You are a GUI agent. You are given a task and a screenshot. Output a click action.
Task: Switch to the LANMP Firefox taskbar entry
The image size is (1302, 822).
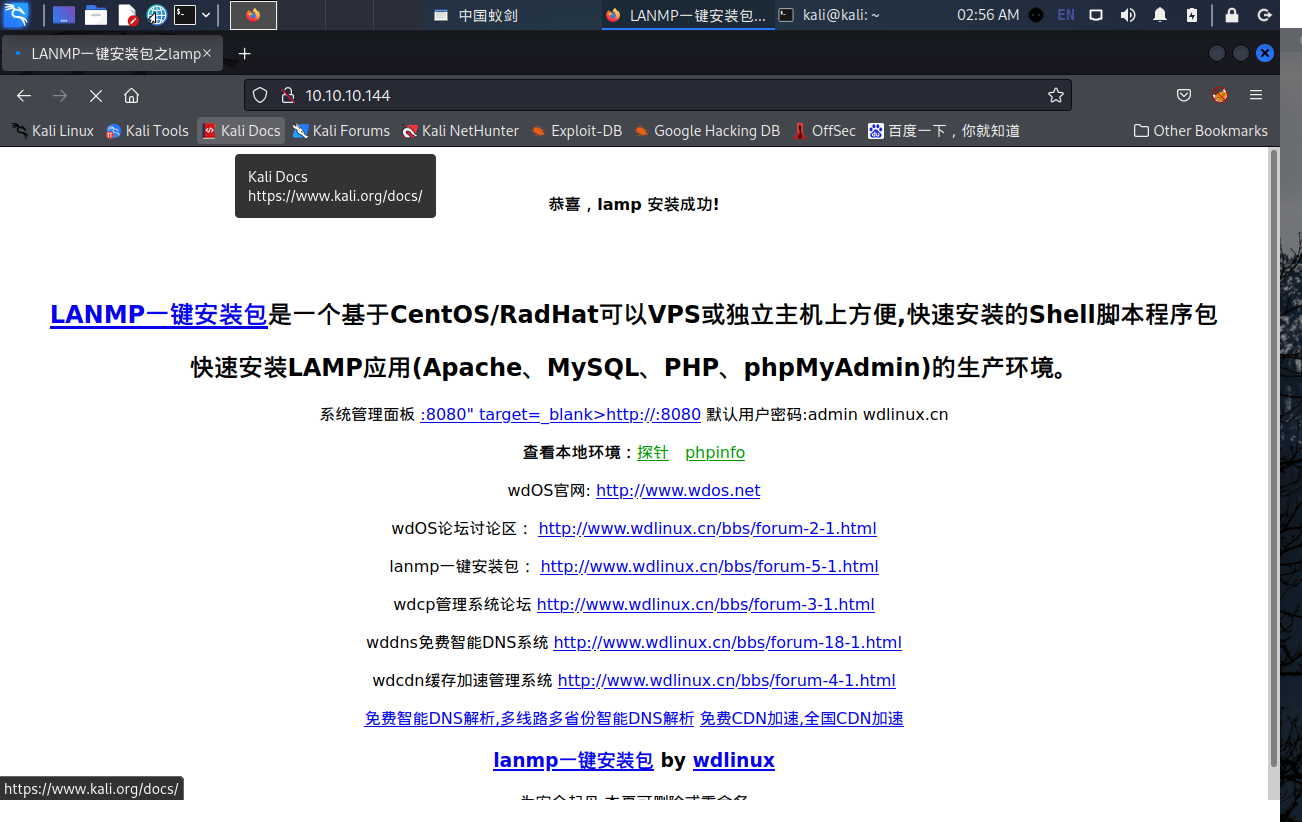pos(688,15)
